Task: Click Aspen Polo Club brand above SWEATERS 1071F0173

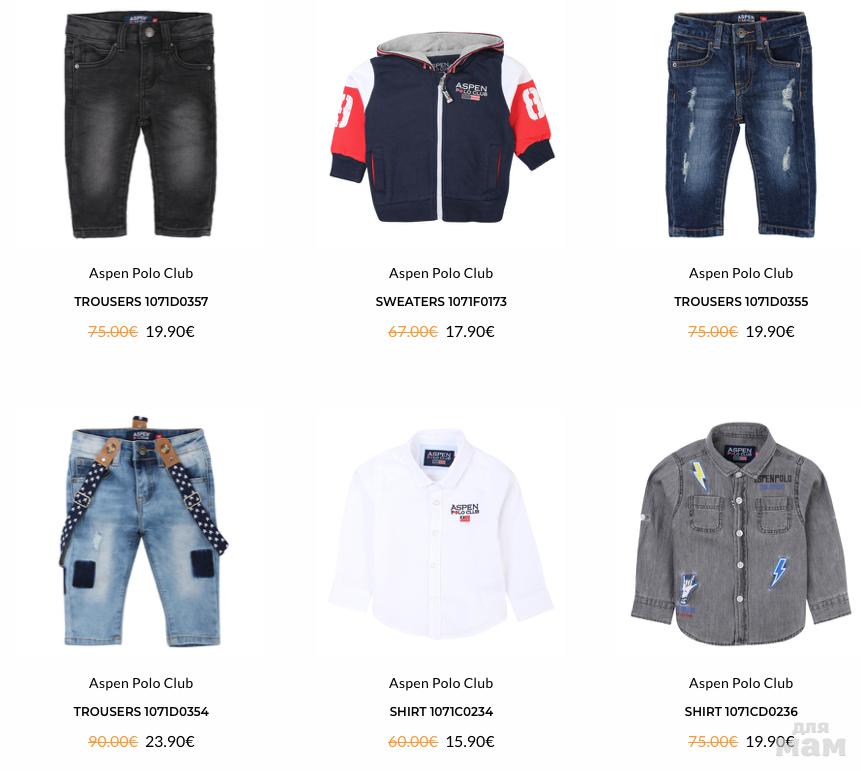Action: pos(441,273)
